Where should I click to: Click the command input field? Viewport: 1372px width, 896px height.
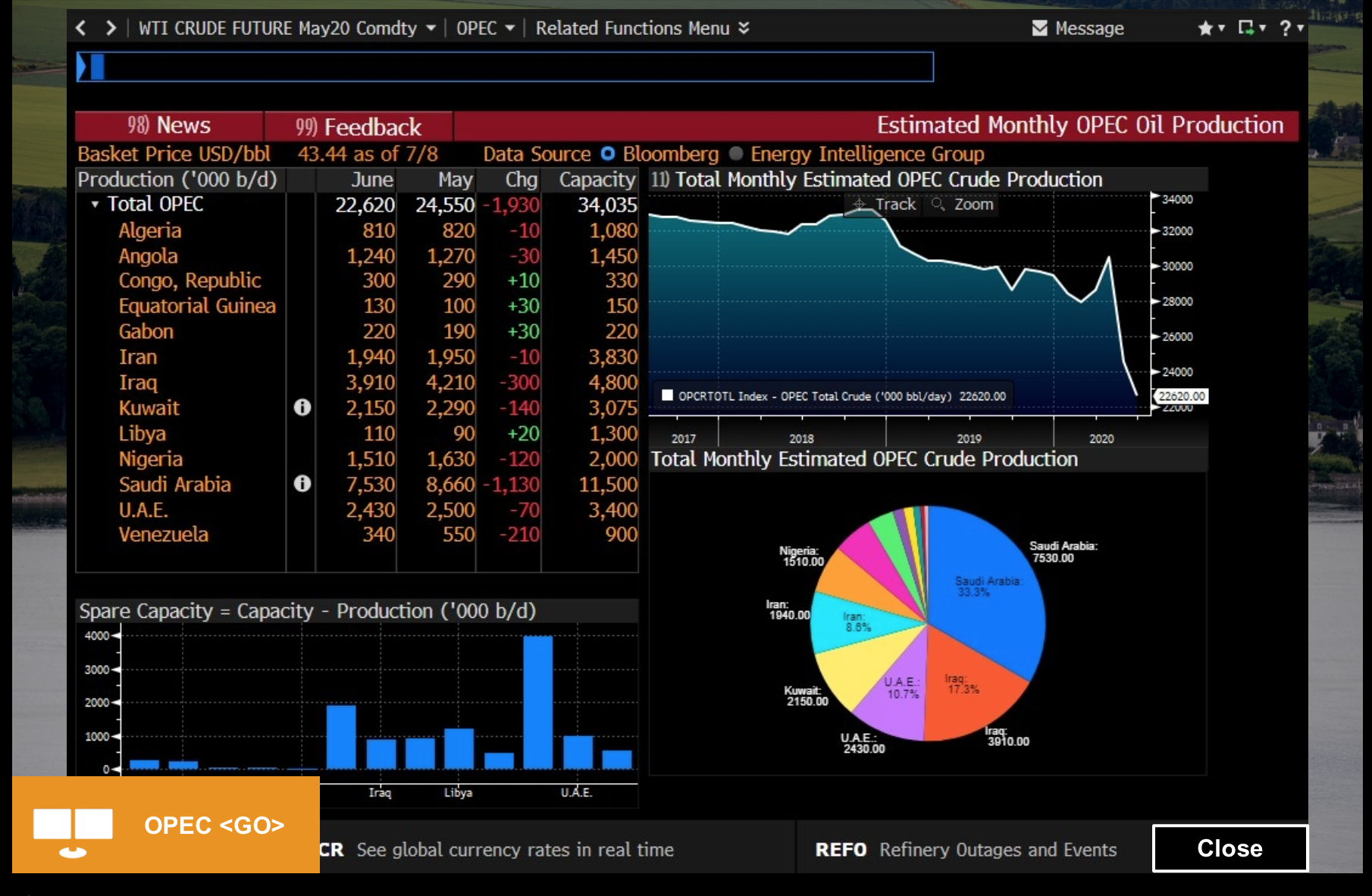455,67
